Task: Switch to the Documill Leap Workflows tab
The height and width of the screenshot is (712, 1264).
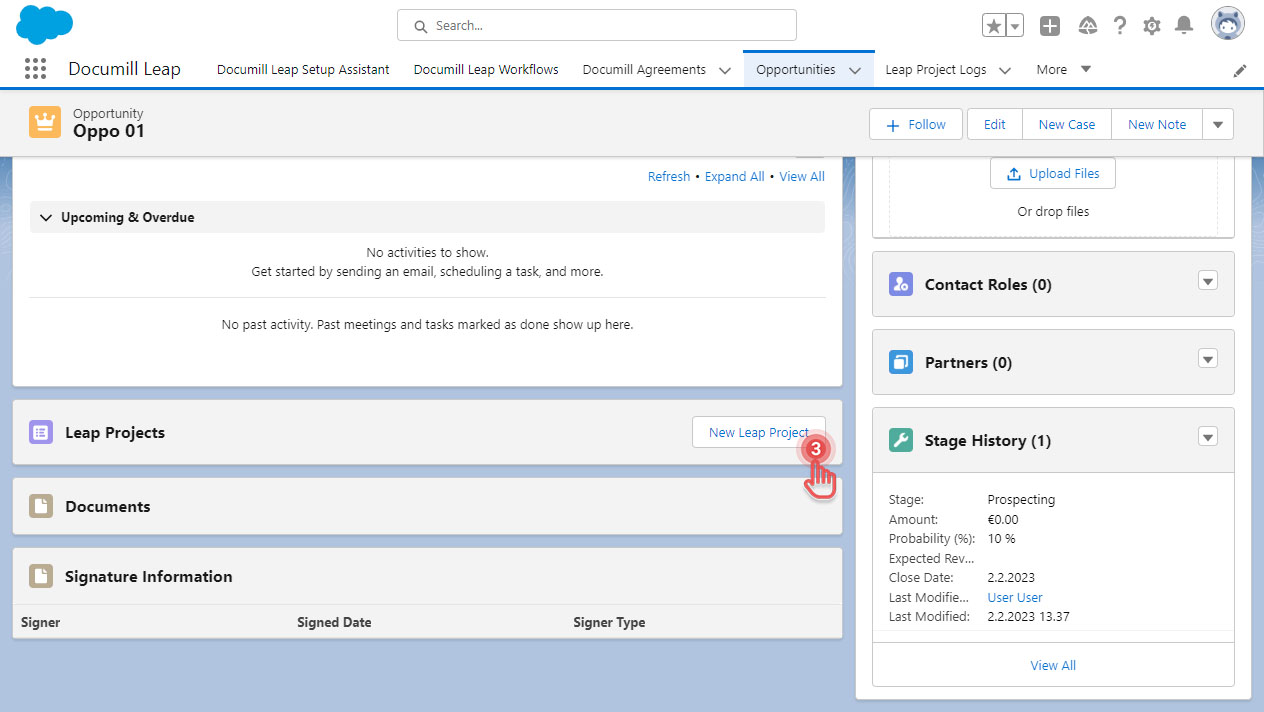Action: (485, 69)
